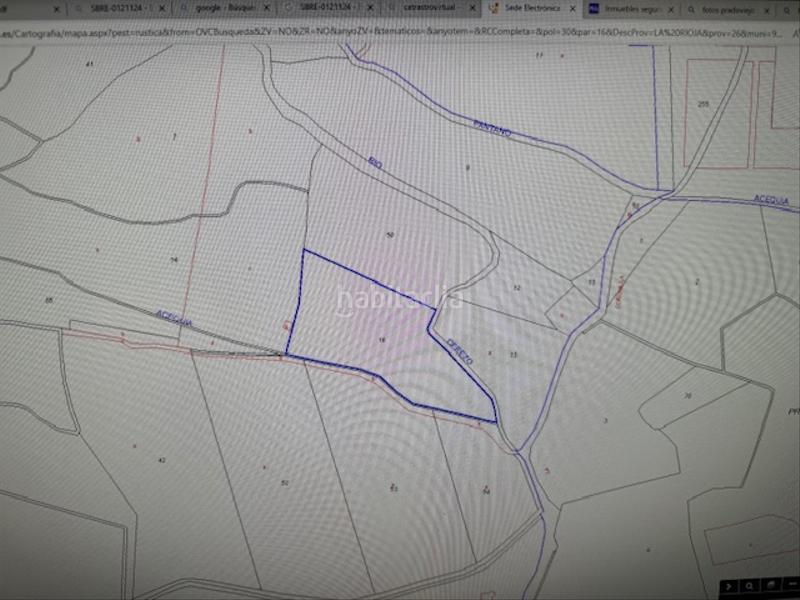
Task: Close the google Búsqueda tab
Action: (268, 8)
